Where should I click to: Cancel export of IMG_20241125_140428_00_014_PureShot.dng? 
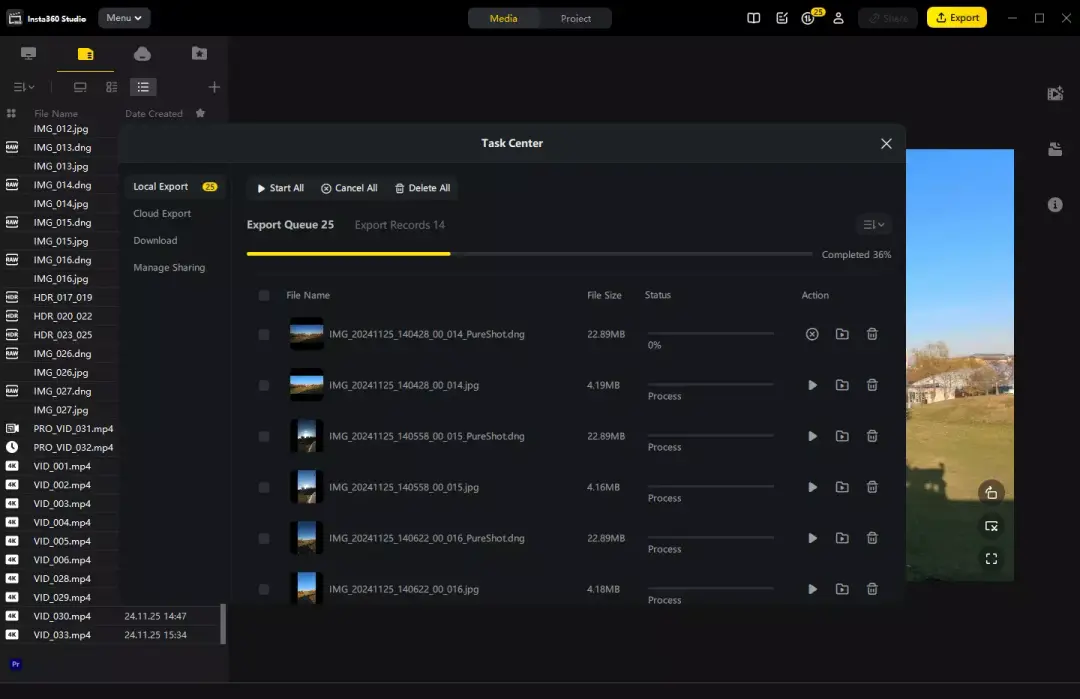(812, 334)
